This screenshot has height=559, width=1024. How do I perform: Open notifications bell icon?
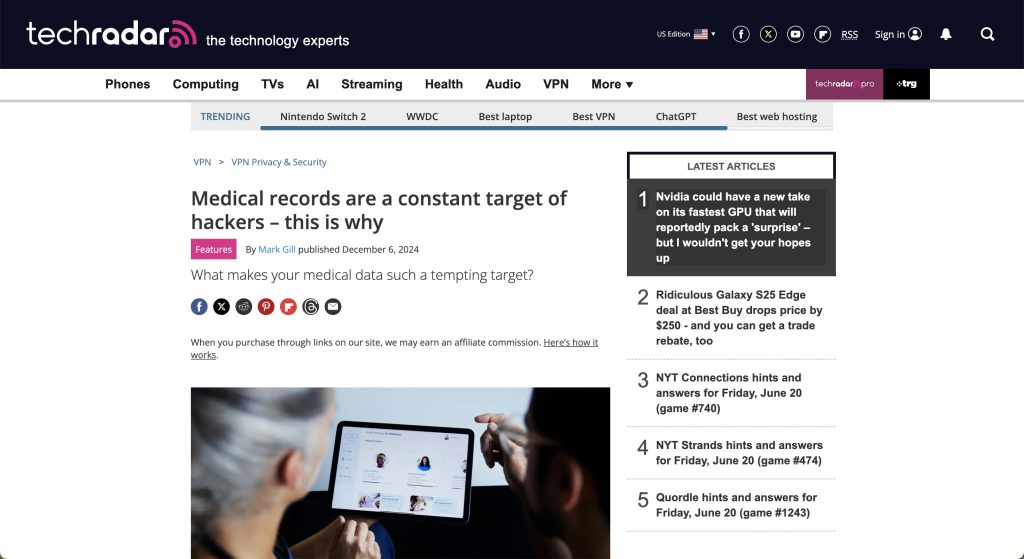[x=945, y=34]
